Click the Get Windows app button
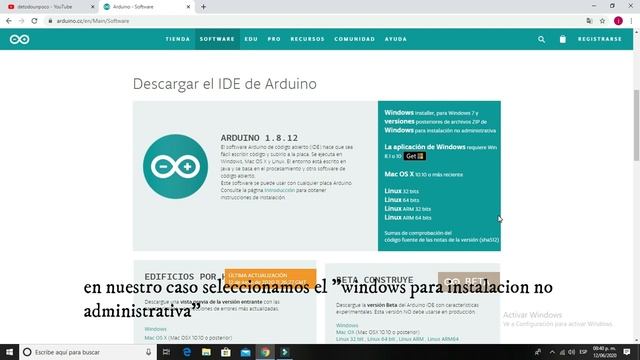 click(415, 156)
